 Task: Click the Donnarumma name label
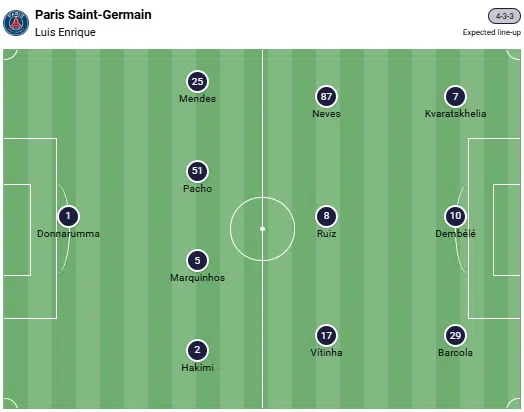[68, 234]
